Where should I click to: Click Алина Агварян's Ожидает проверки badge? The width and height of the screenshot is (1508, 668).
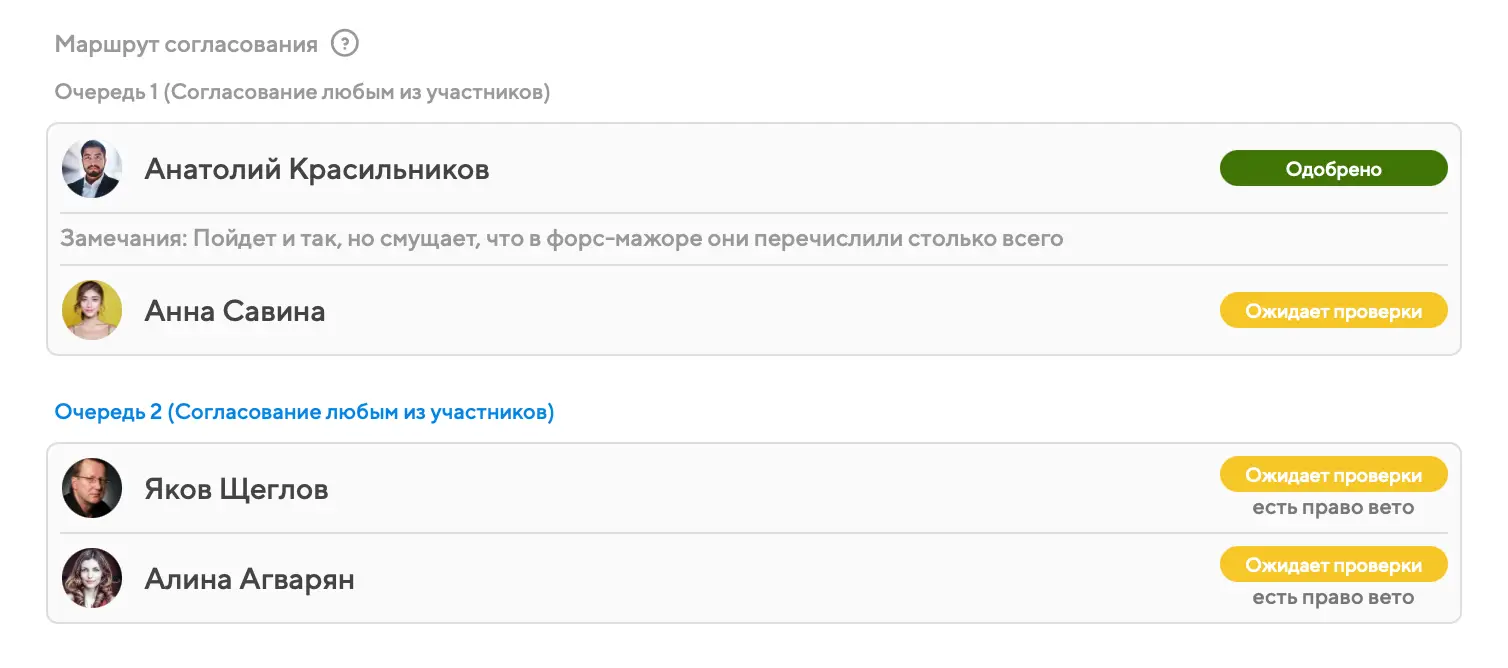[1333, 565]
